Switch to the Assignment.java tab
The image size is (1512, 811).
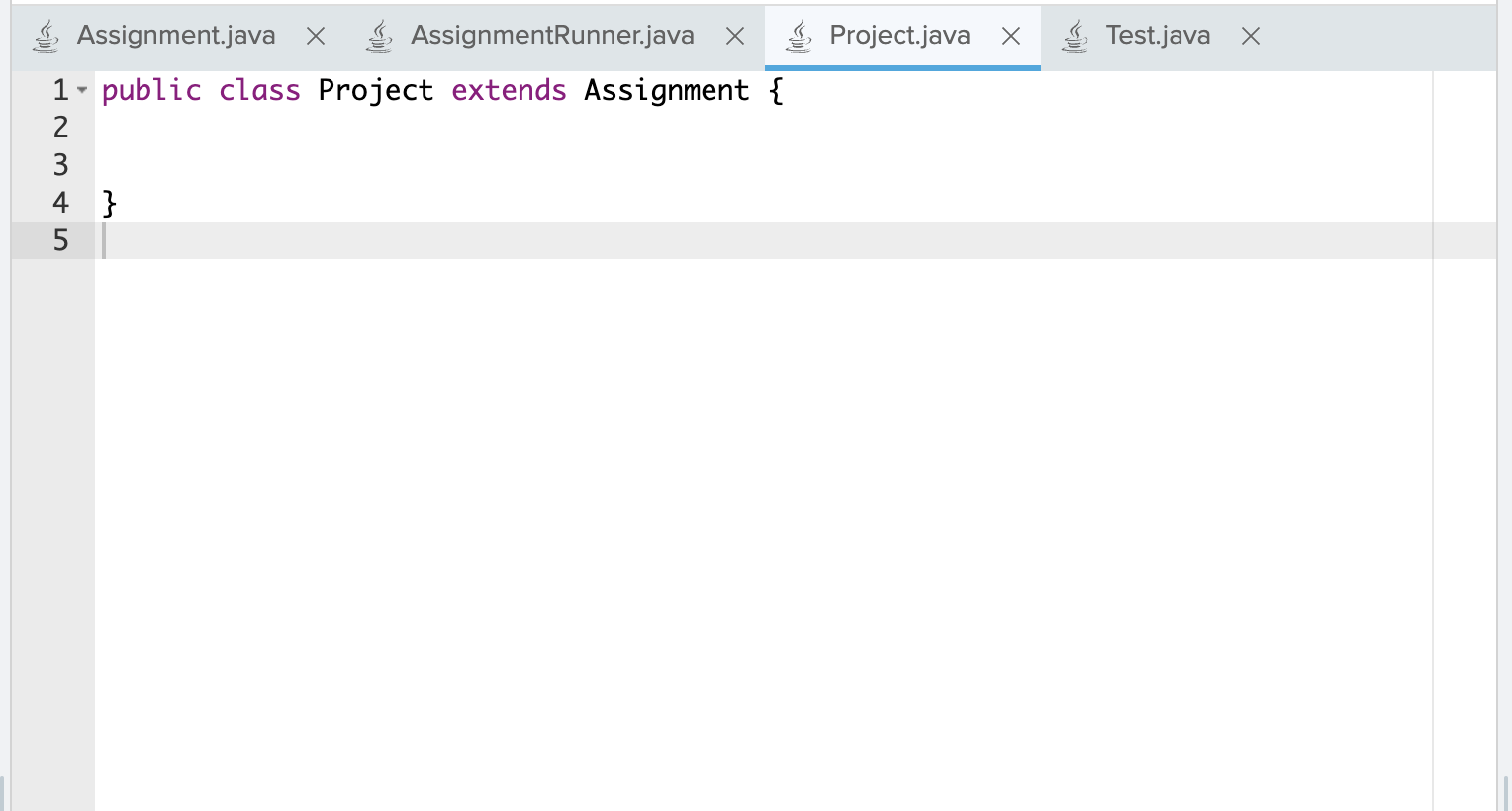[x=176, y=34]
